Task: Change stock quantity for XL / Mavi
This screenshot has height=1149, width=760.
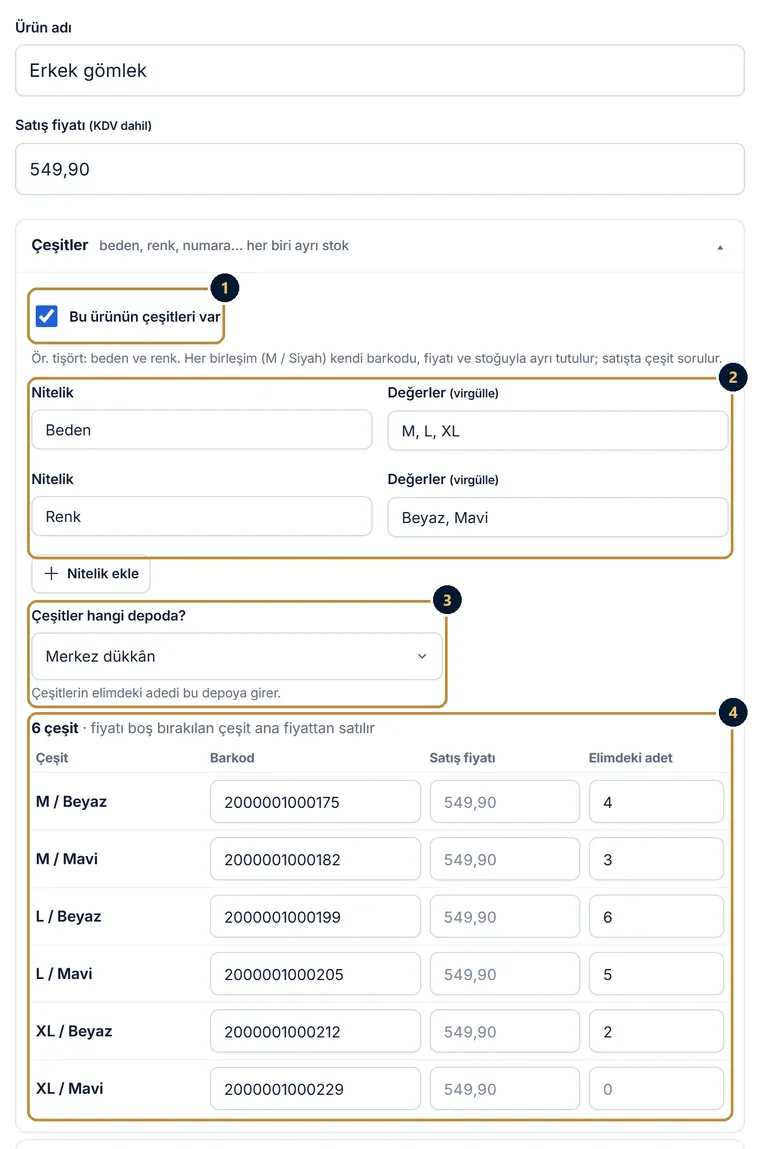Action: coord(656,1089)
